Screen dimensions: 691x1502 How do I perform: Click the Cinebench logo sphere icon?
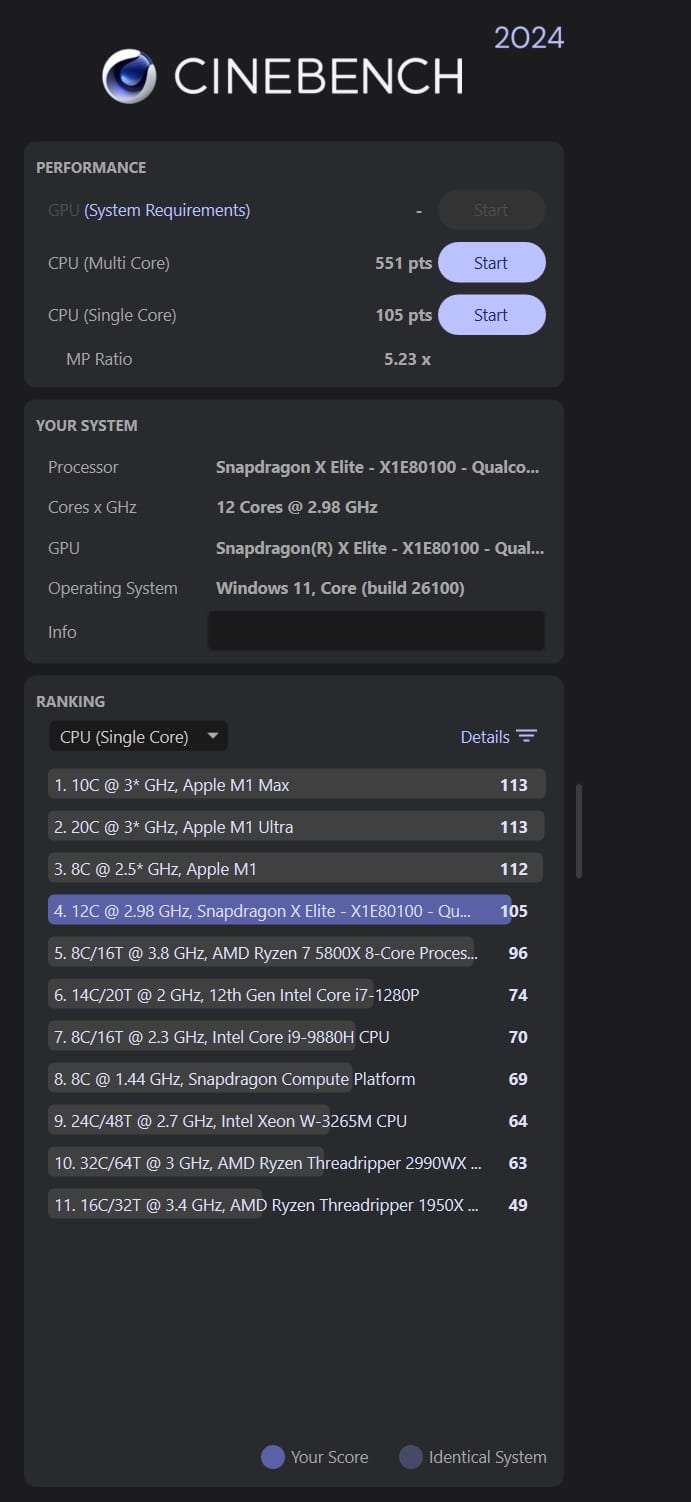point(129,77)
